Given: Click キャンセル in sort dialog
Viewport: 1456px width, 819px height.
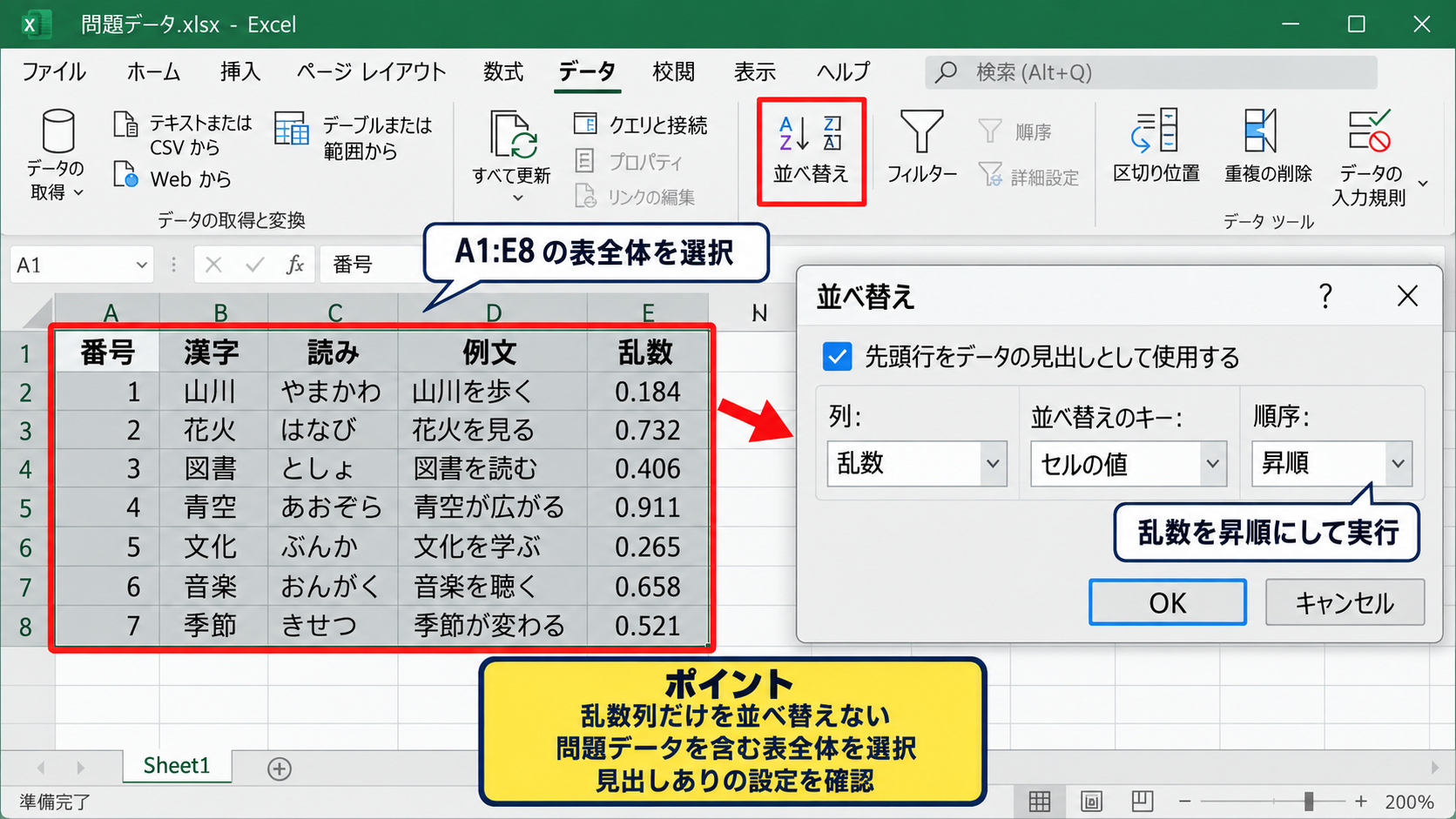Looking at the screenshot, I should point(1345,602).
